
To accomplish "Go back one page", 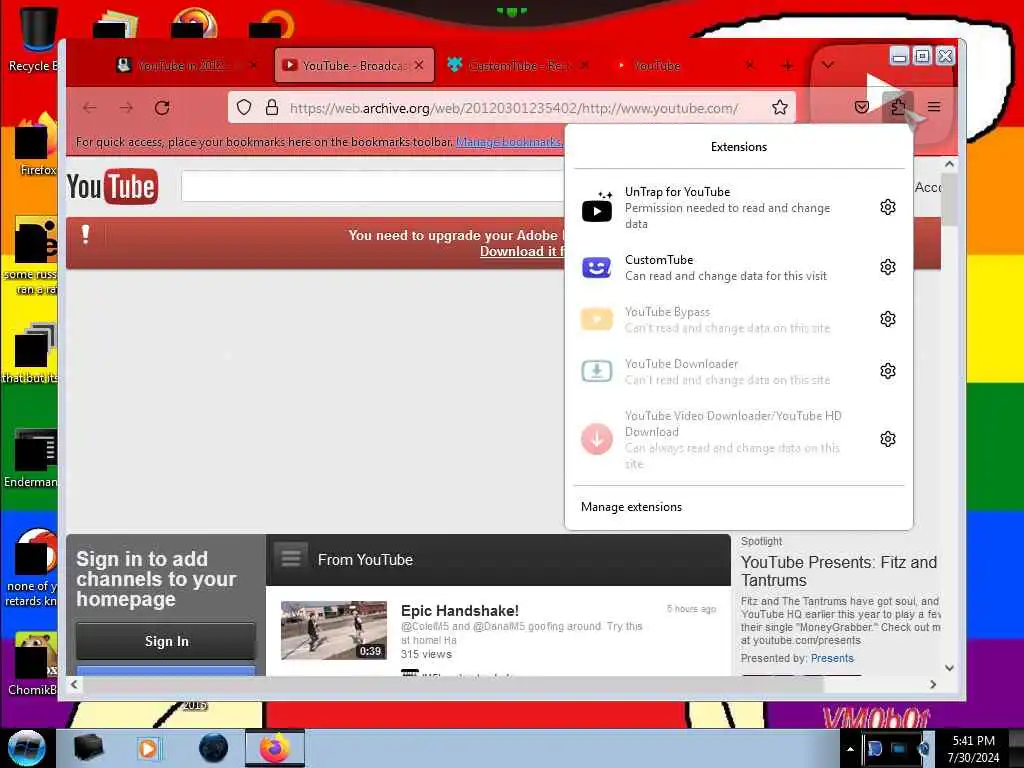I will [89, 108].
